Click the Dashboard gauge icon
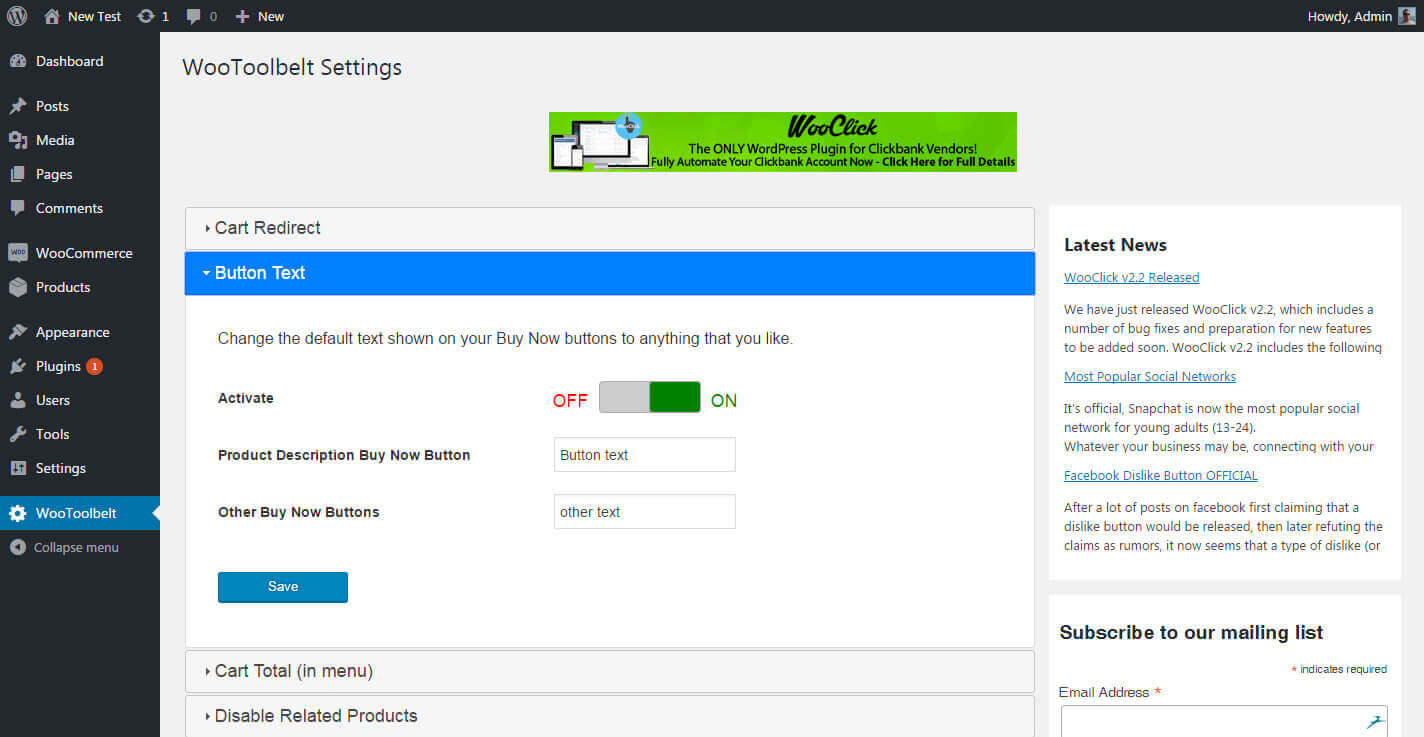The image size is (1424, 737). pos(18,61)
